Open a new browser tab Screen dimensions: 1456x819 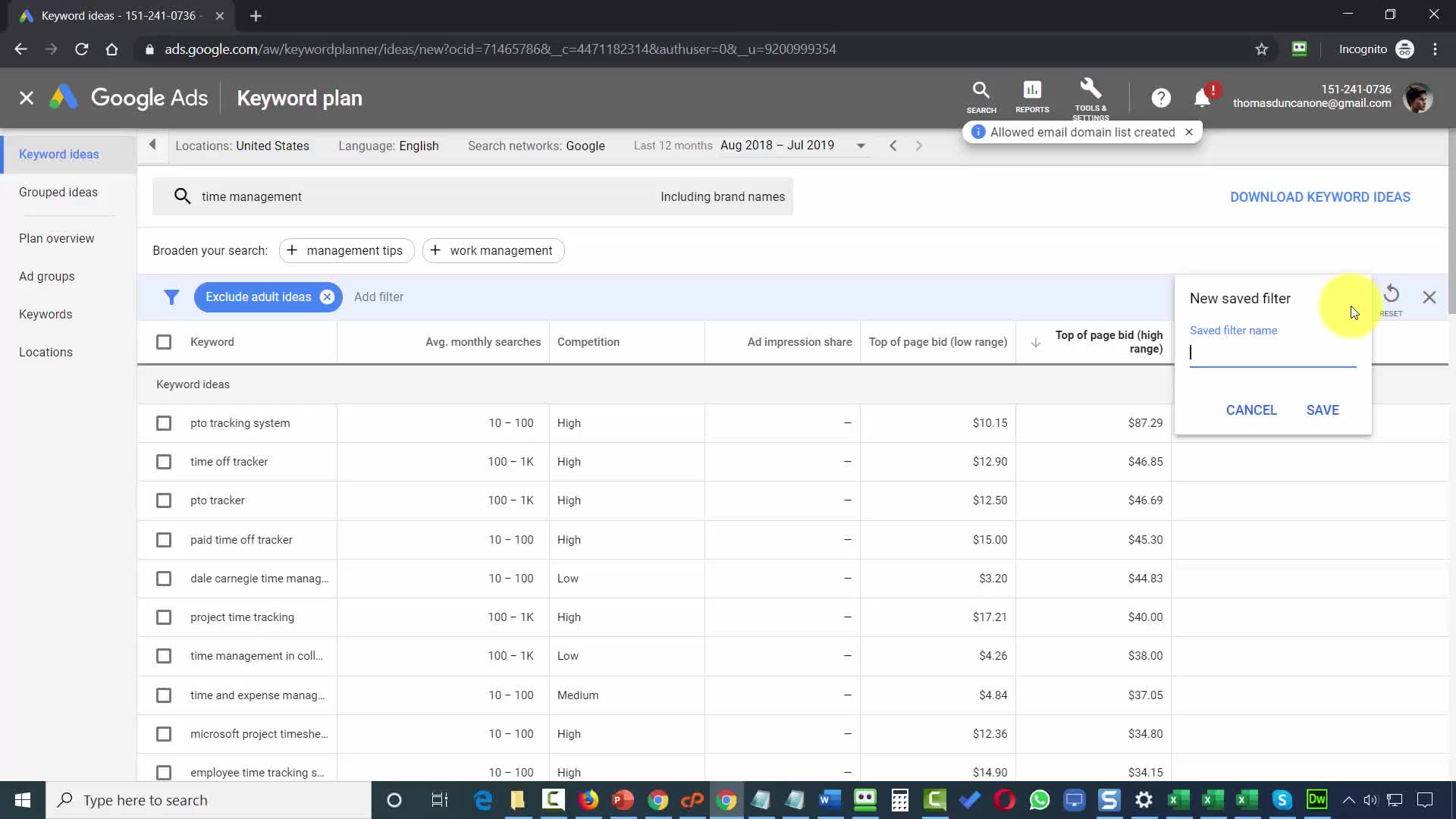pos(256,16)
